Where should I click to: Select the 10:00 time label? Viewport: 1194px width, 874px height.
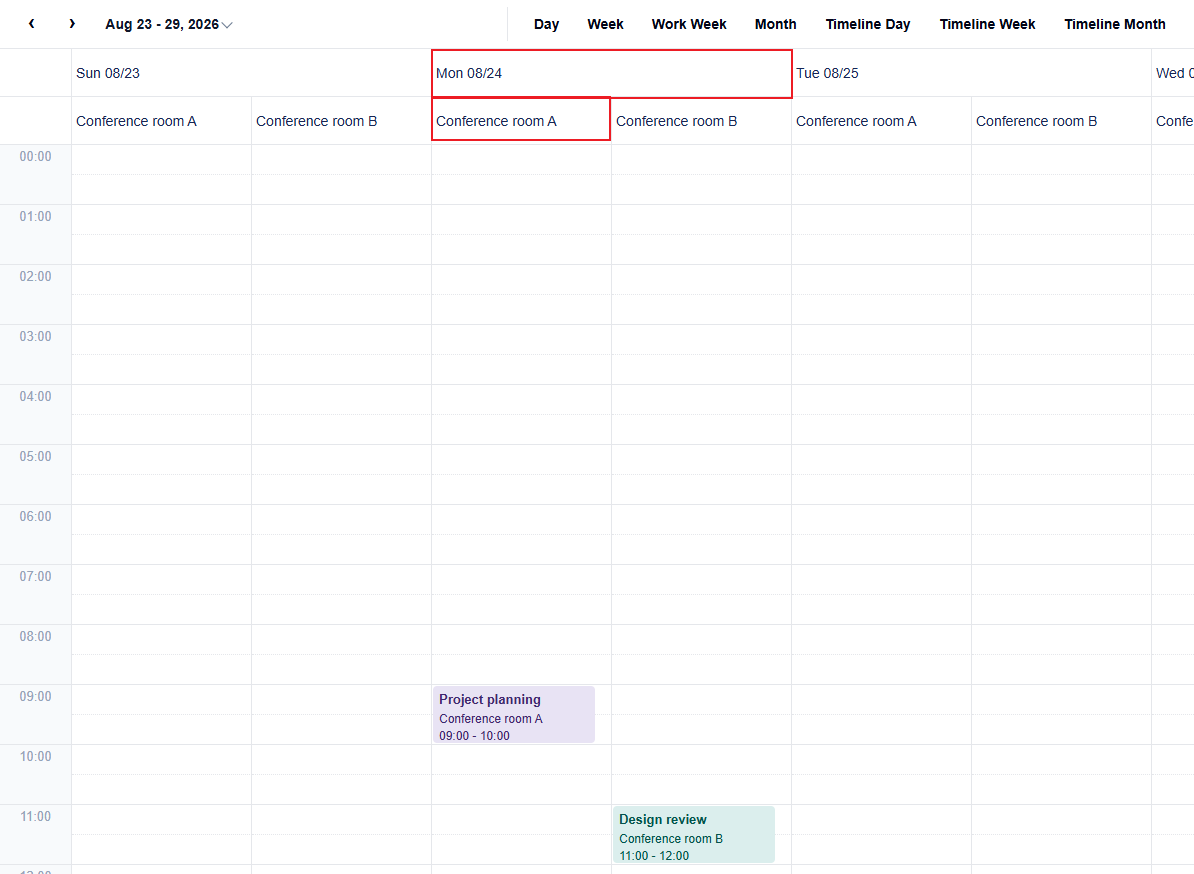pos(36,757)
